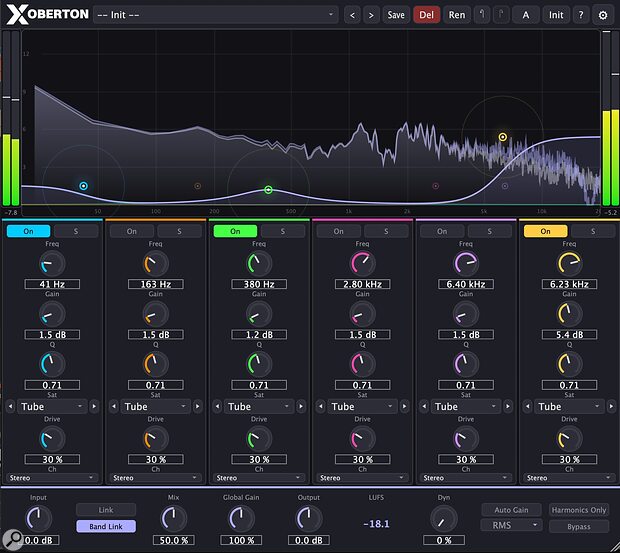Viewport: 620px width, 553px height.
Task: Turn off the yellow 6.23 kHz band On button
Action: pyautogui.click(x=546, y=231)
